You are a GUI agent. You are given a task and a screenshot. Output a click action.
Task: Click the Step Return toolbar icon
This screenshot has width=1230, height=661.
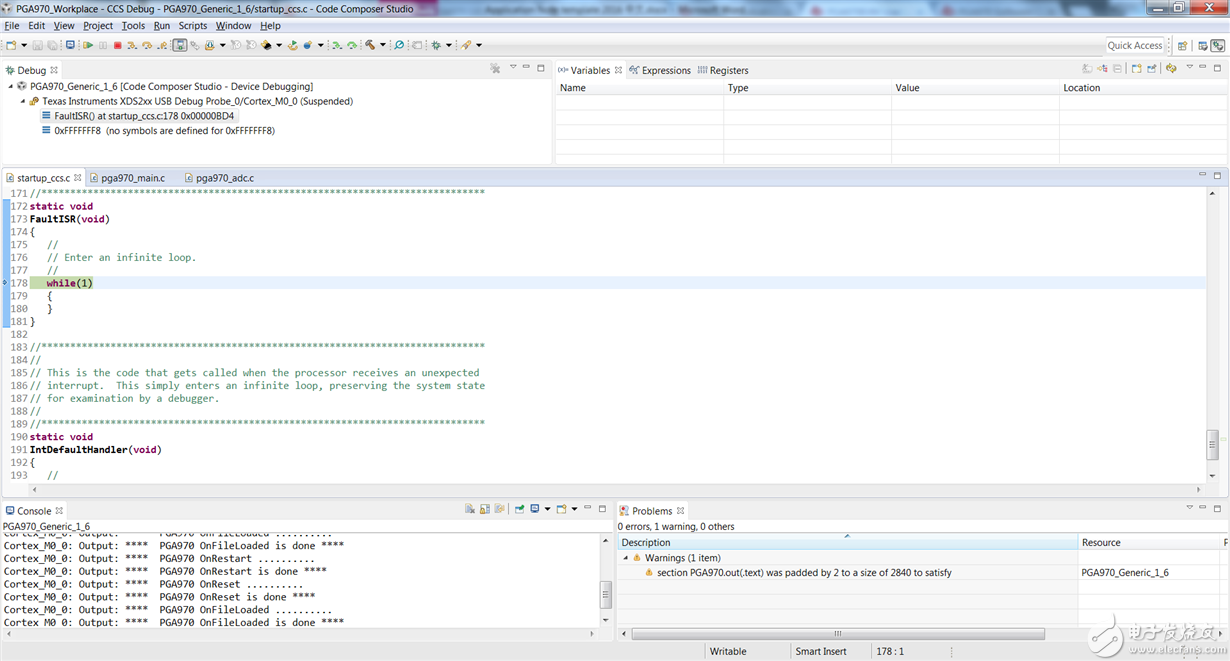point(163,45)
